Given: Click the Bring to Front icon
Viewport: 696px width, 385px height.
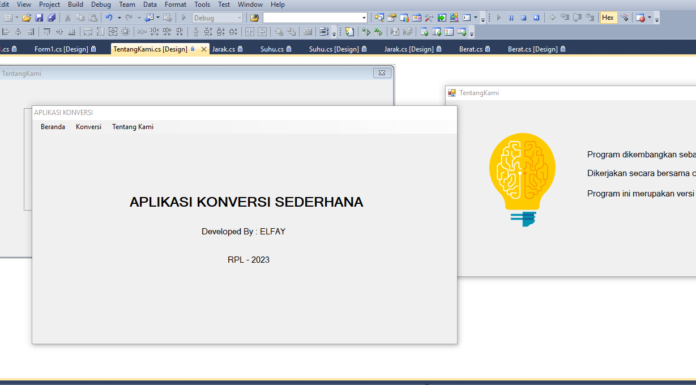Looking at the screenshot, I should [x=279, y=32].
